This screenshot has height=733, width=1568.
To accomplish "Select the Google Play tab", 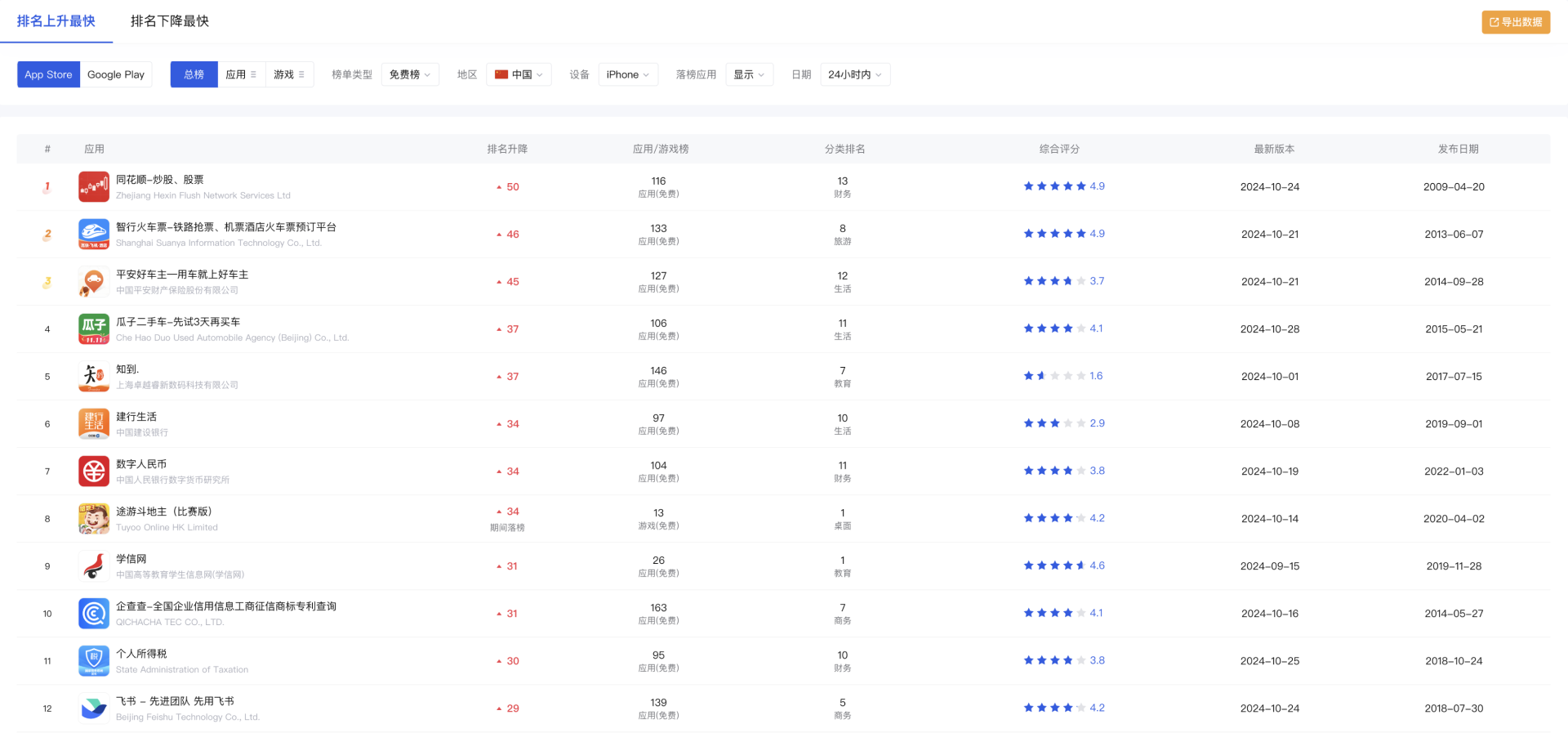I will [x=116, y=74].
